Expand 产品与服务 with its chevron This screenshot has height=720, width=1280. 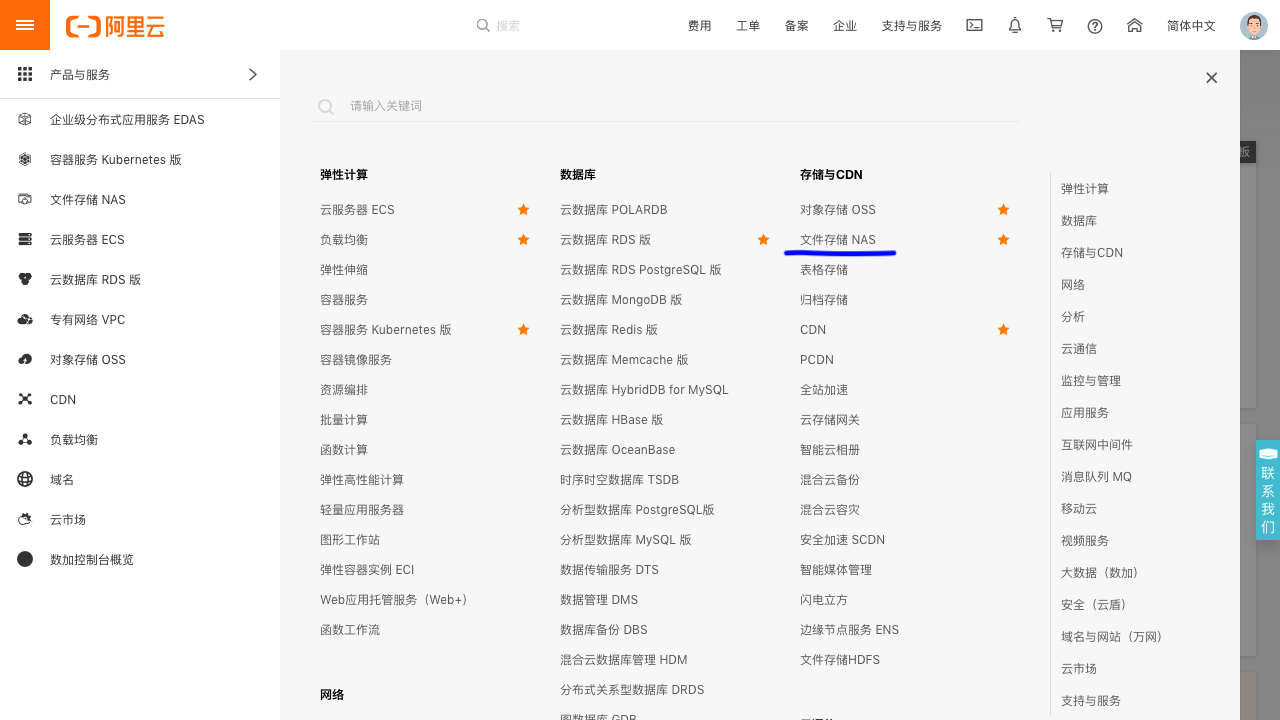click(x=253, y=73)
